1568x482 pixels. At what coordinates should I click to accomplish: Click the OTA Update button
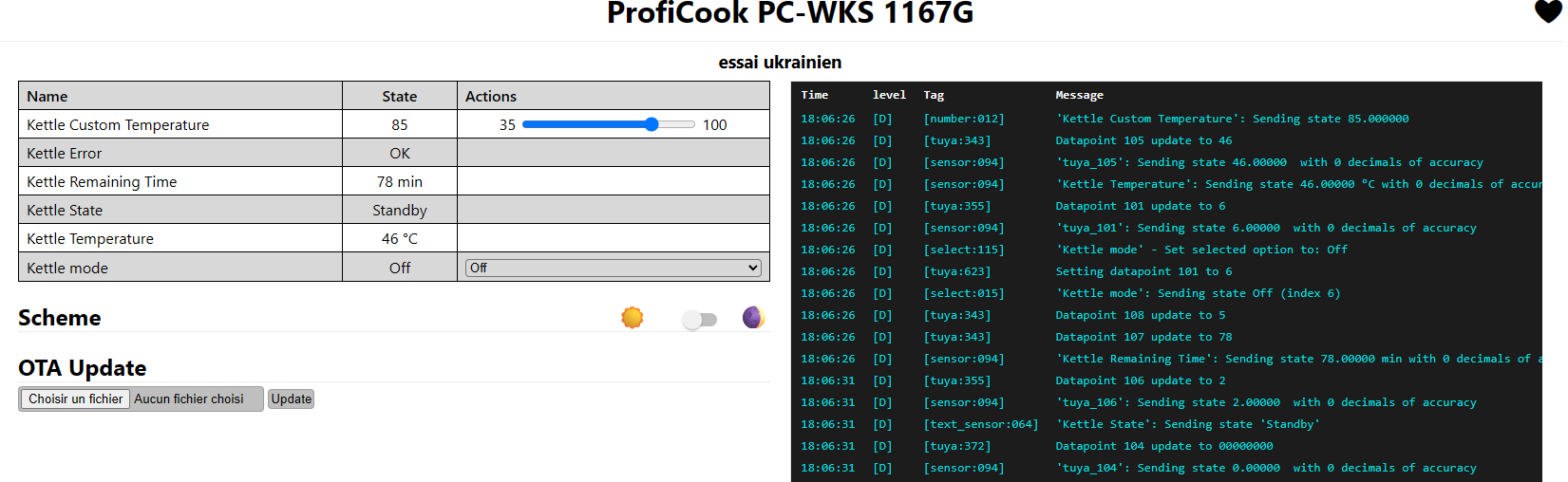[291, 399]
